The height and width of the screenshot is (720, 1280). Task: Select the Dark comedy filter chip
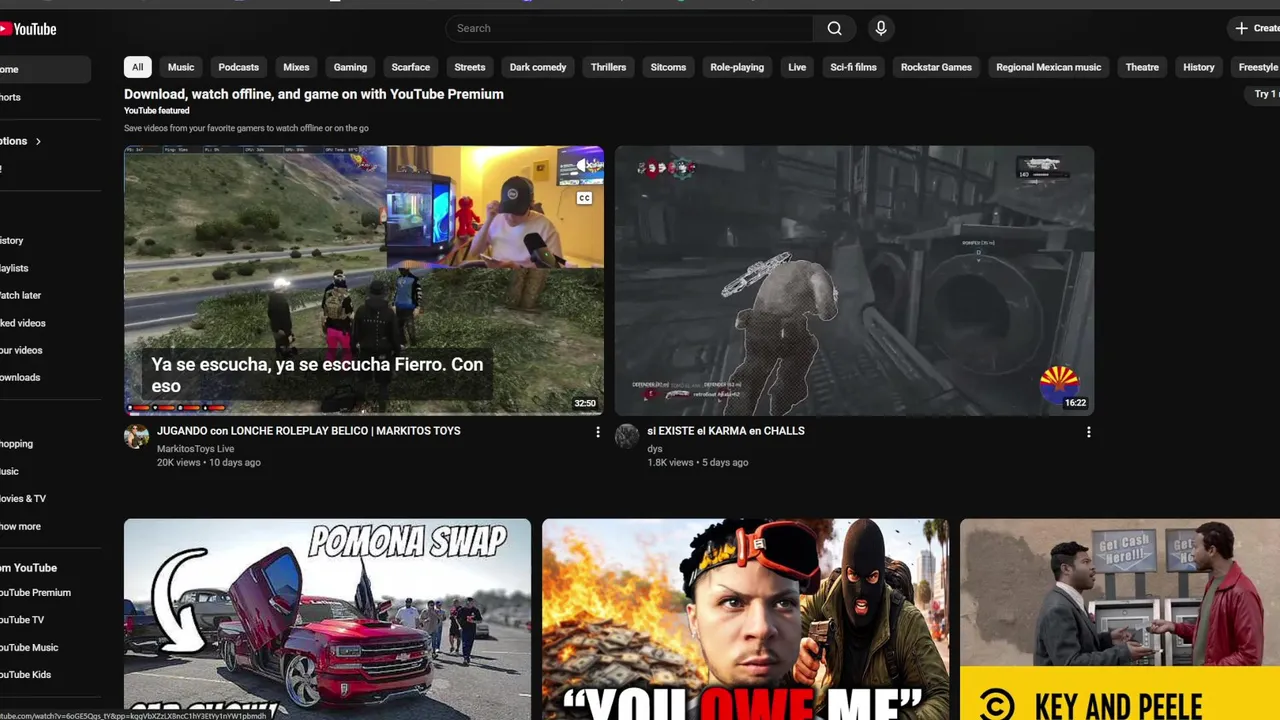pyautogui.click(x=538, y=67)
